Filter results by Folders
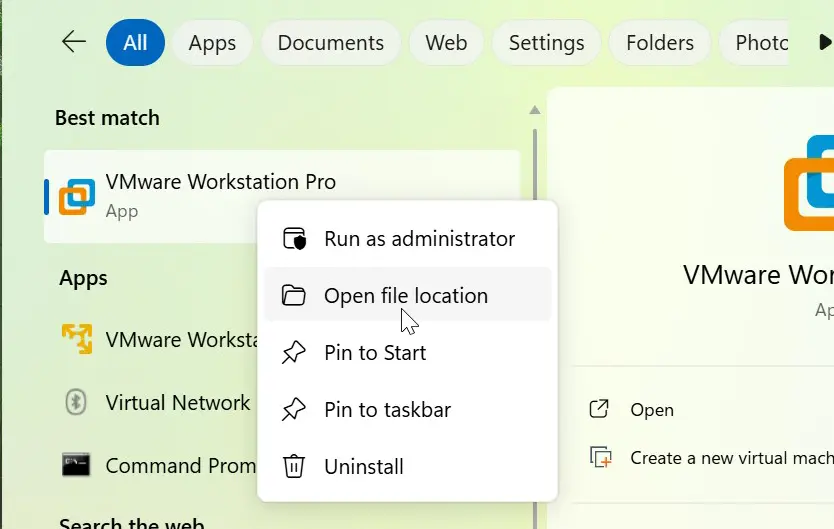 pyautogui.click(x=659, y=43)
